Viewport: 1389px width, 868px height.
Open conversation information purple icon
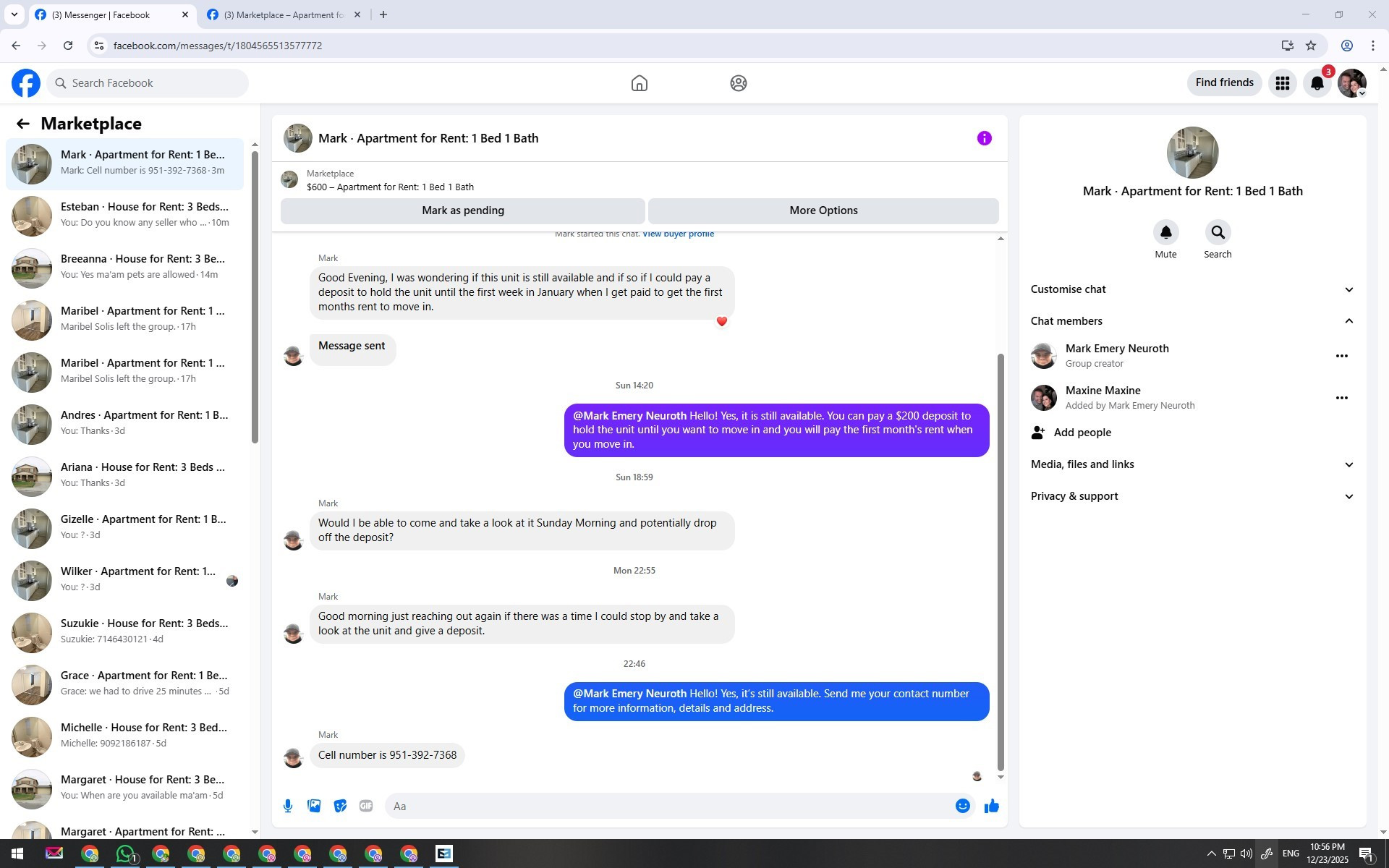[x=984, y=138]
